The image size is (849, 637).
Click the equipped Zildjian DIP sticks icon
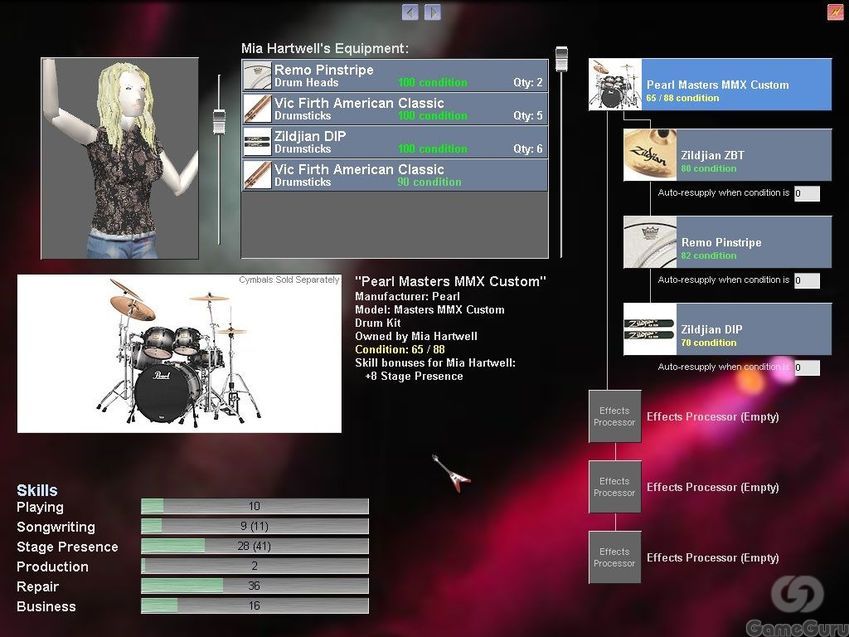[x=650, y=329]
